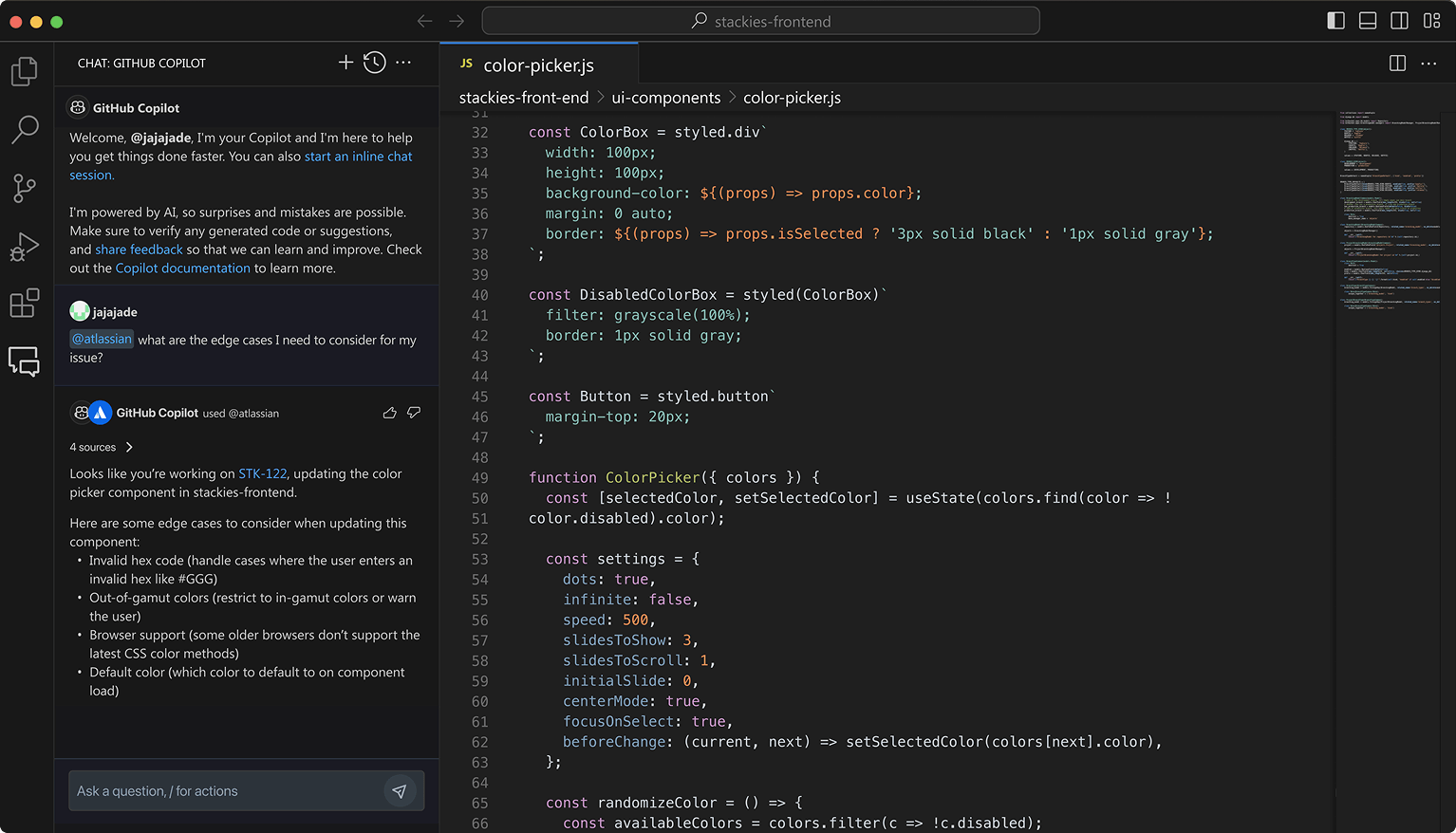The image size is (1456, 833).
Task: Click the Atlassian logo in response header
Action: 100,413
